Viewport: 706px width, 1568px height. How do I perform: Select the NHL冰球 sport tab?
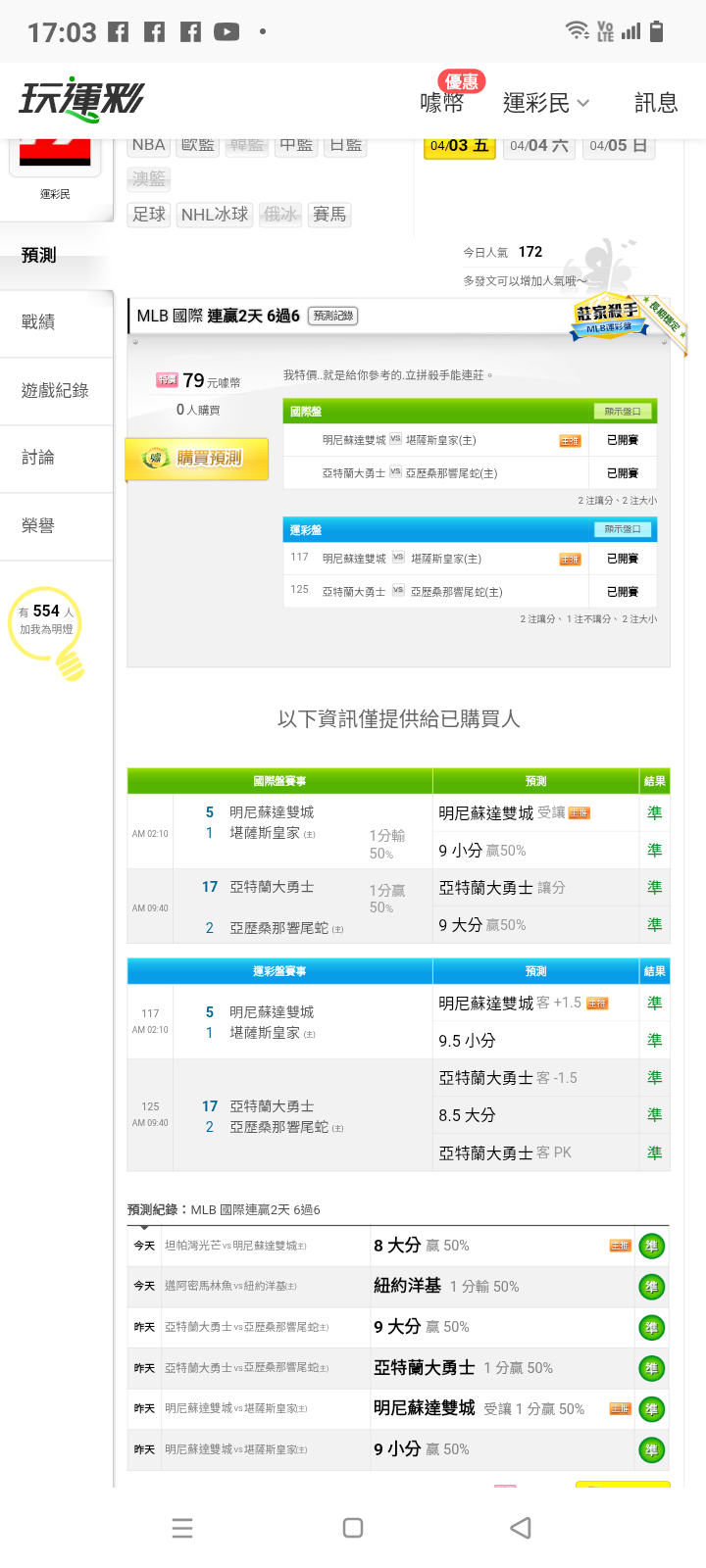(215, 215)
